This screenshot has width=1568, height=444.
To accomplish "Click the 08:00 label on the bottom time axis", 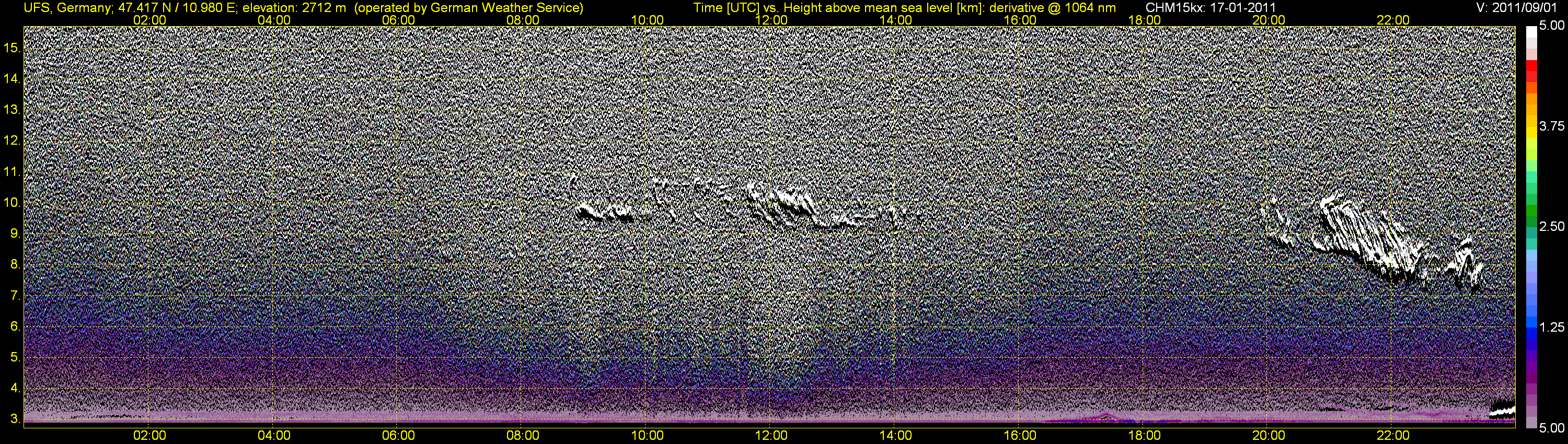I will pos(523,436).
